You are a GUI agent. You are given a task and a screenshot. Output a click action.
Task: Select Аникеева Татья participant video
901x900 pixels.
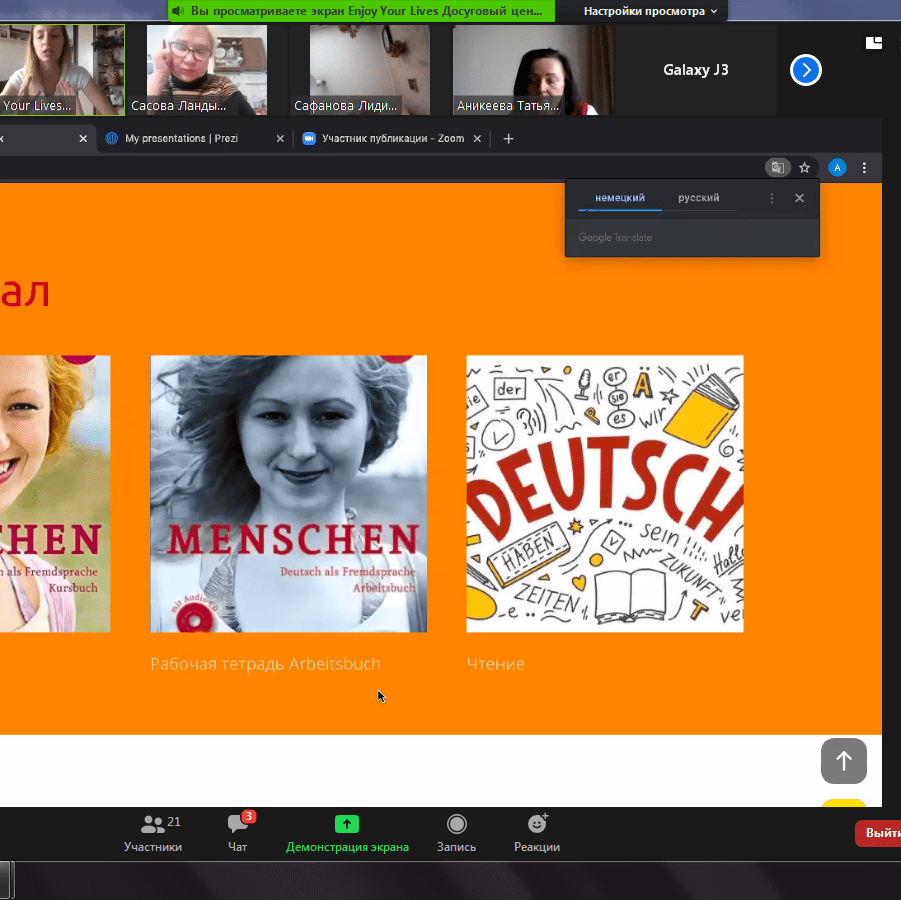coord(533,70)
